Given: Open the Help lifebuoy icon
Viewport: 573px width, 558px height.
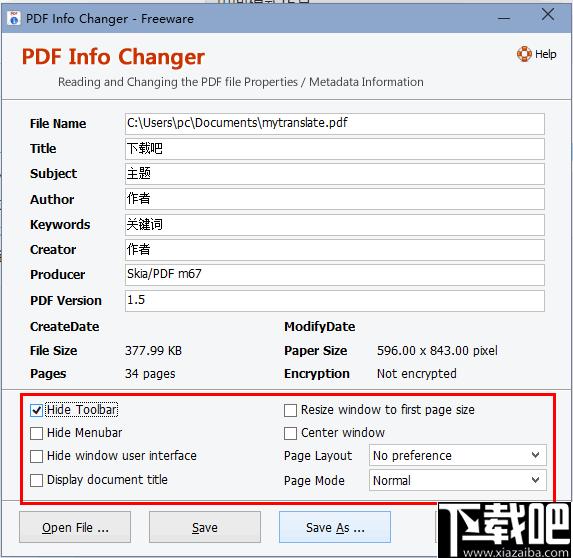Looking at the screenshot, I should click(x=524, y=54).
